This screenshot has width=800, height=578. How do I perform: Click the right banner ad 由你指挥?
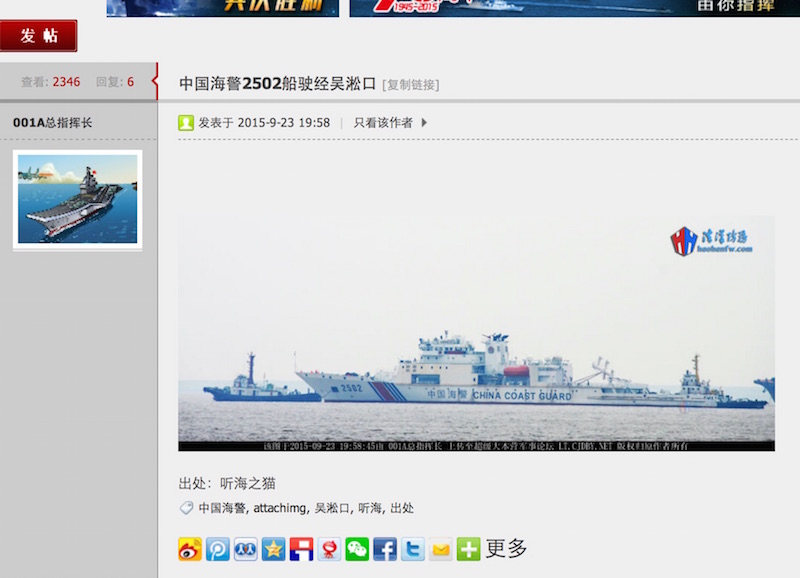(574, 8)
